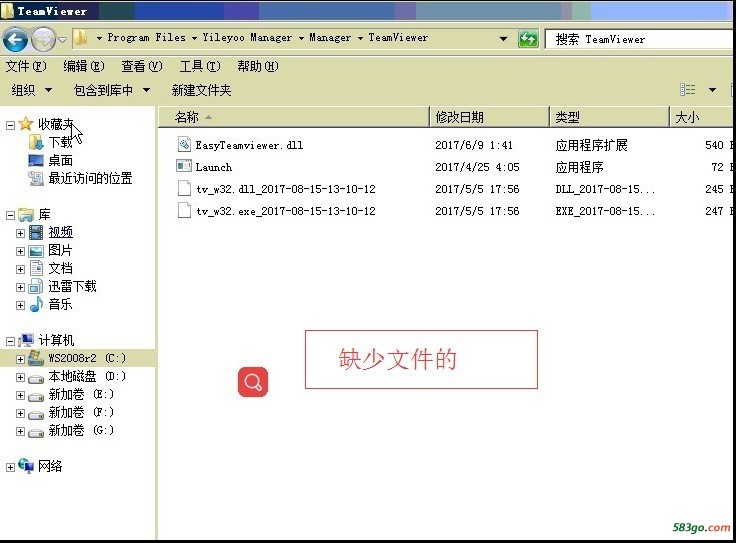Sort by the 修改日期 column header
Image resolution: width=736 pixels, height=543 pixels.
point(489,117)
